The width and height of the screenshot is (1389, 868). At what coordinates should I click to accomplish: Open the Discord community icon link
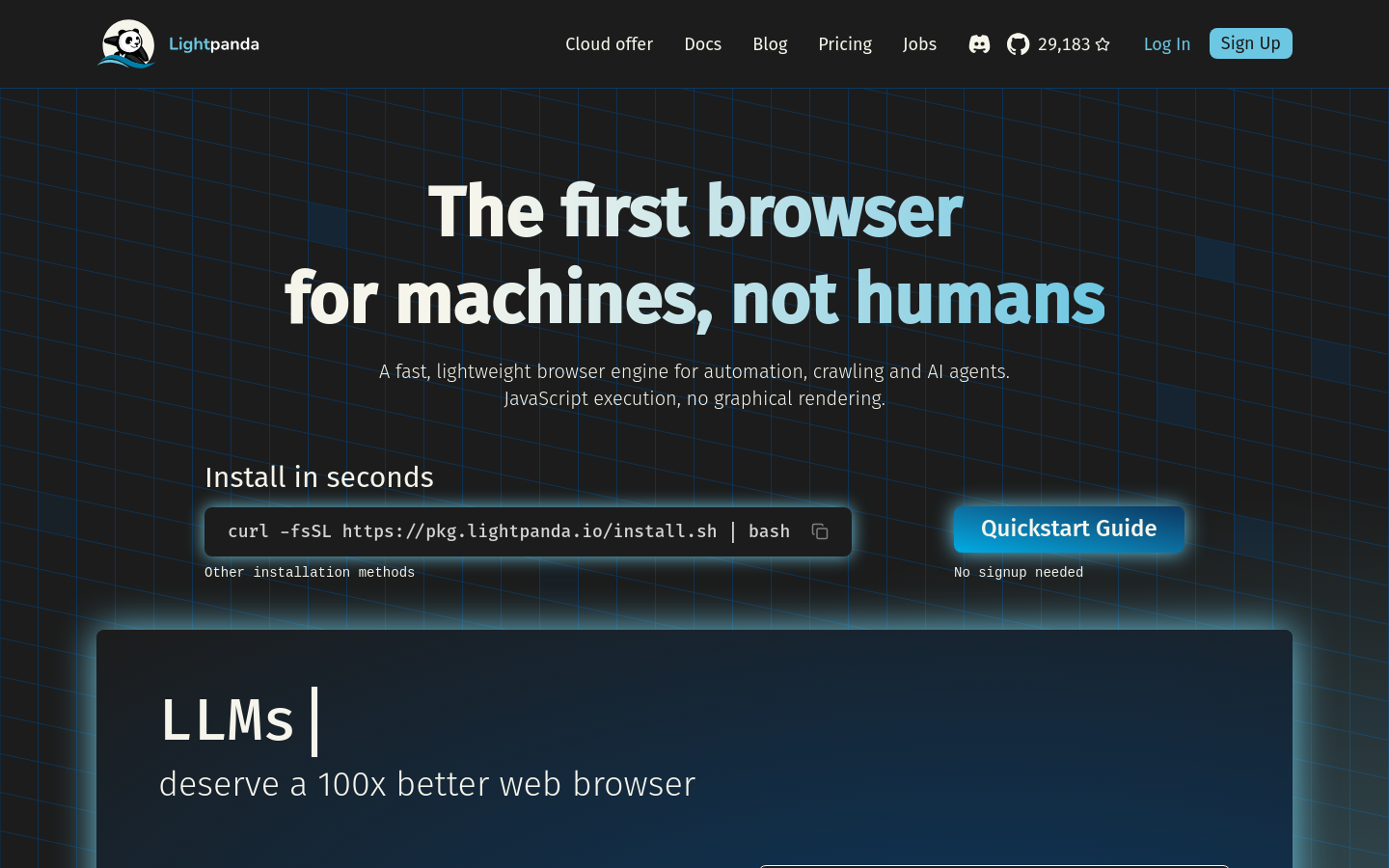[979, 44]
